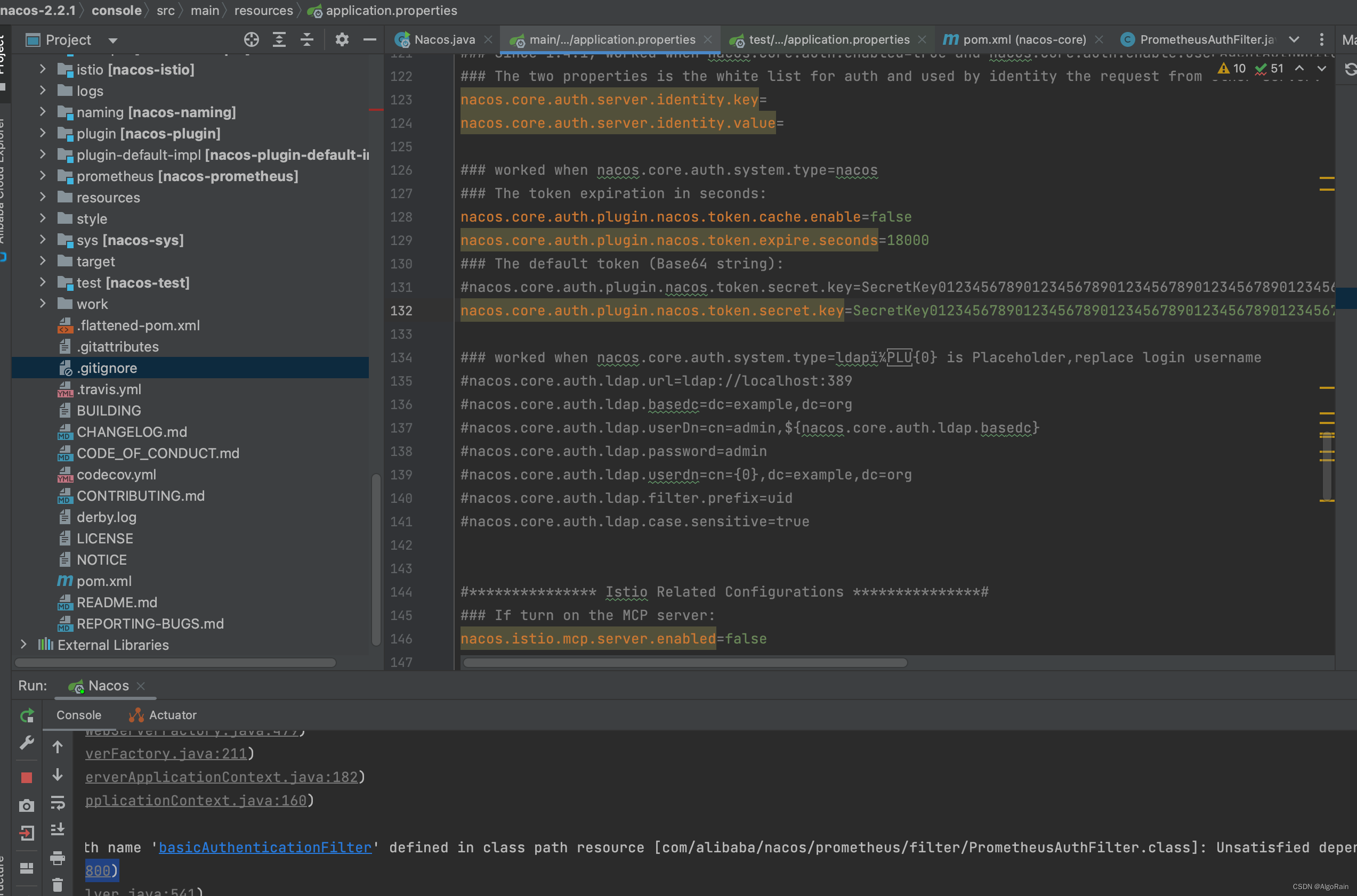Expand the prometheus [nacos-prometheus] module

[x=42, y=176]
